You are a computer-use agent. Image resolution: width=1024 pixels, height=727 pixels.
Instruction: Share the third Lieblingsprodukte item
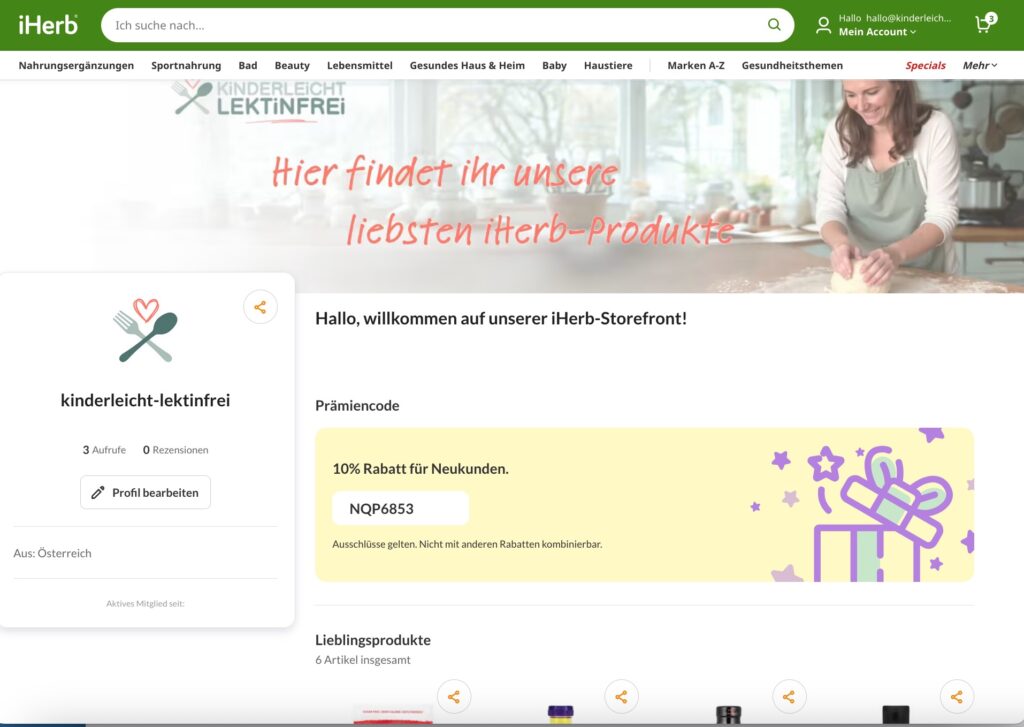click(x=789, y=697)
